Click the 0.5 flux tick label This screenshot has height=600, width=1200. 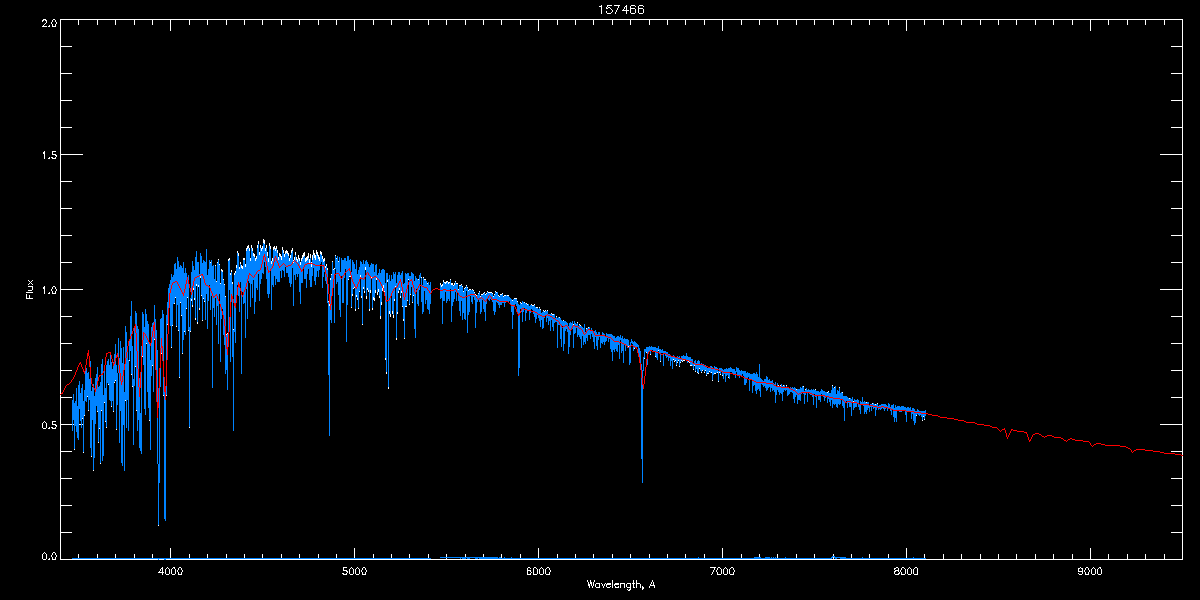click(47, 424)
